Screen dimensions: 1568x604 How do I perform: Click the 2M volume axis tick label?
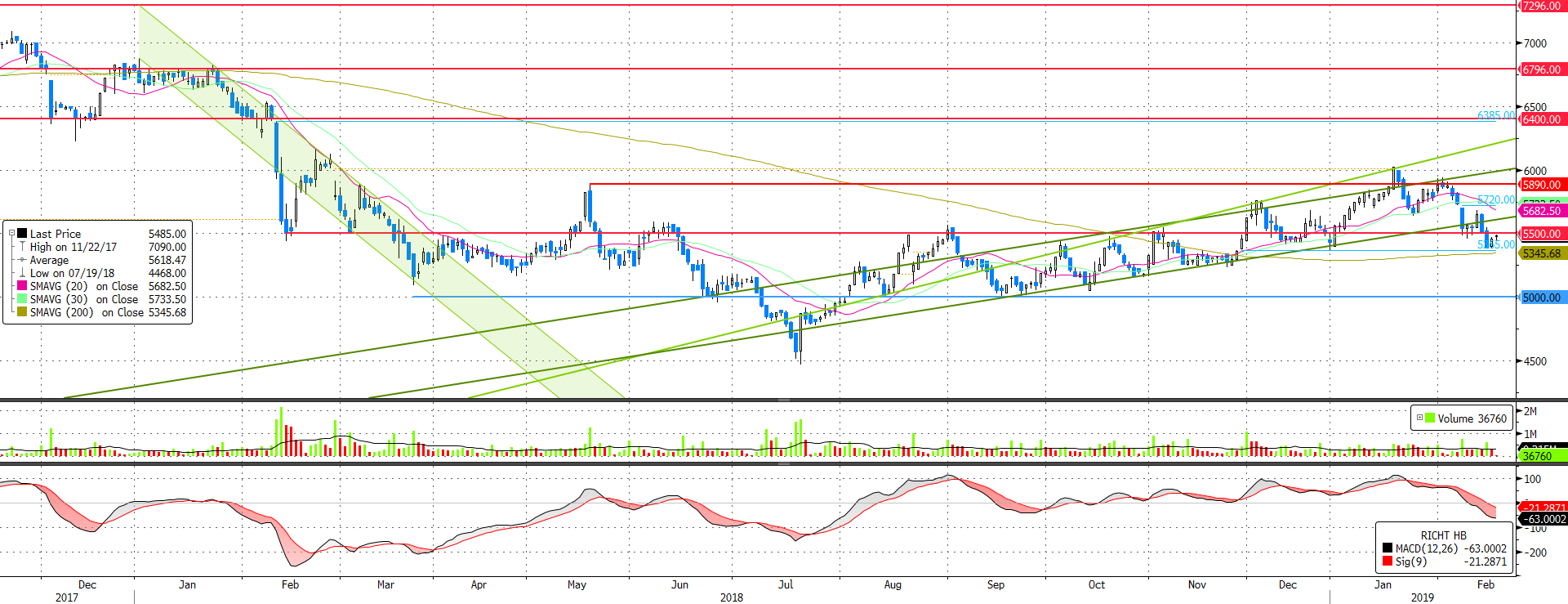click(x=1530, y=411)
